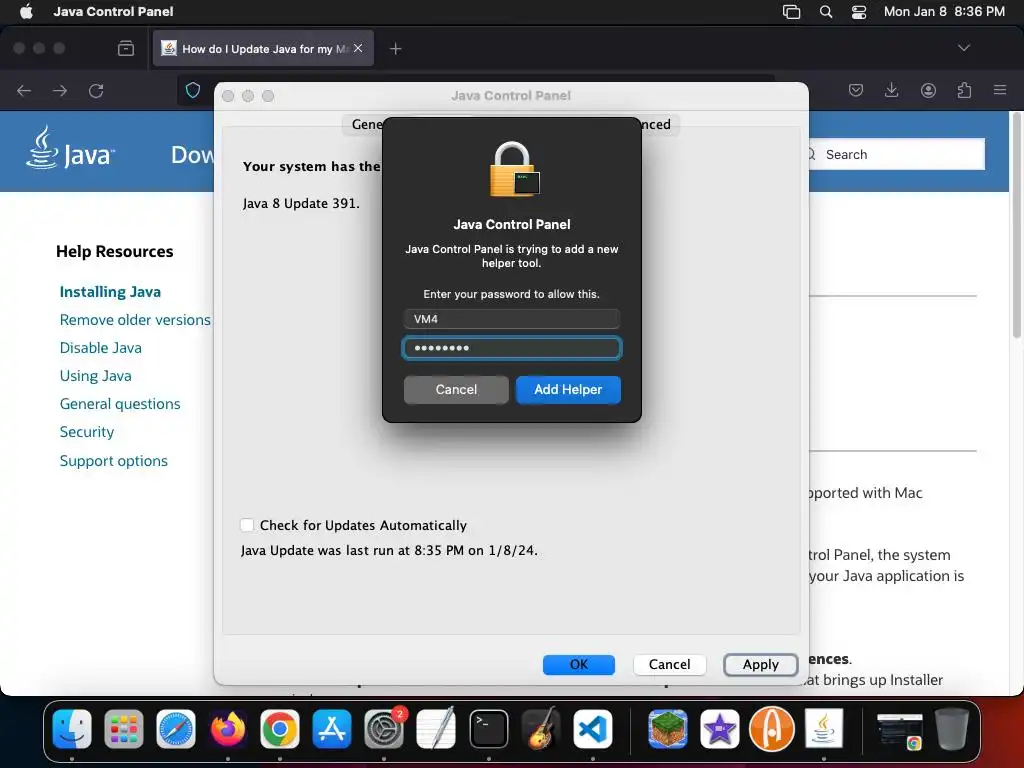Open System Settings from the Dock

tap(384, 729)
